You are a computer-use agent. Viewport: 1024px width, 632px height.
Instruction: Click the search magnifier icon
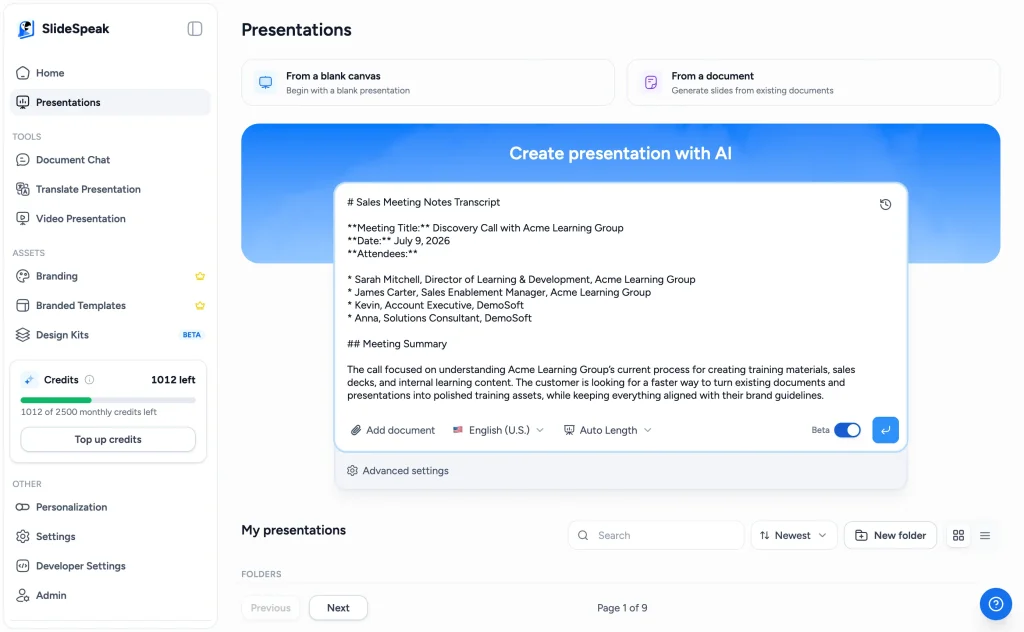[x=583, y=535]
